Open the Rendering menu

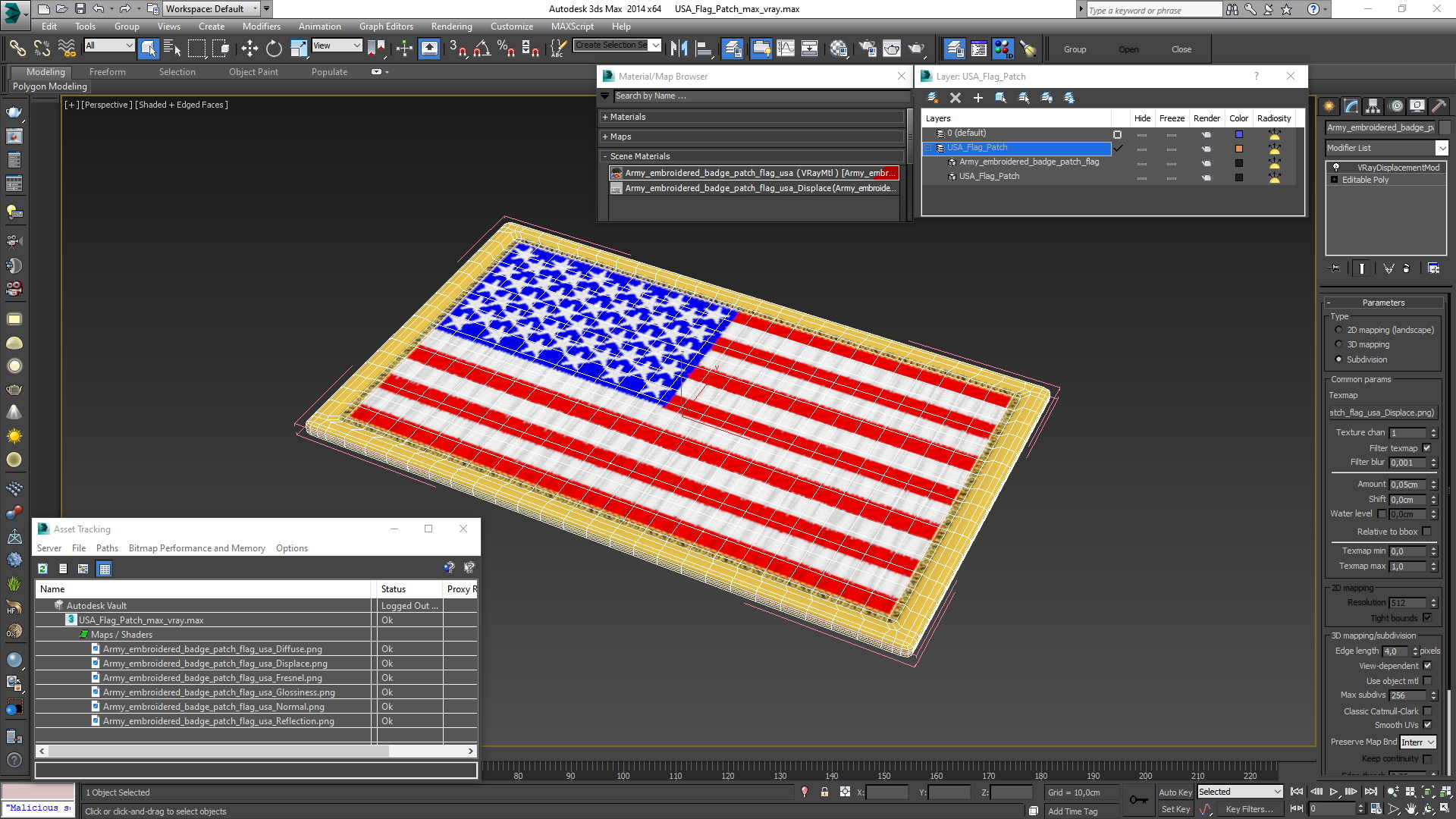pos(451,26)
